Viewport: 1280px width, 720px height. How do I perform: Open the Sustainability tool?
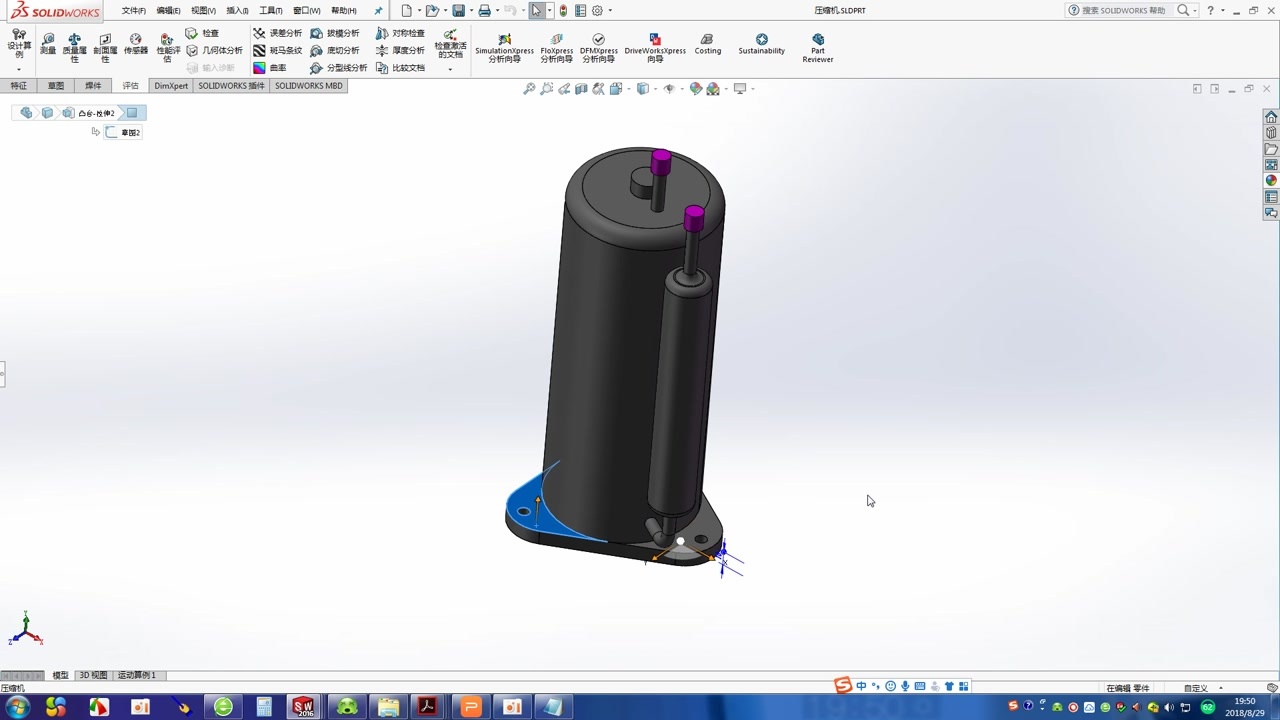click(761, 44)
